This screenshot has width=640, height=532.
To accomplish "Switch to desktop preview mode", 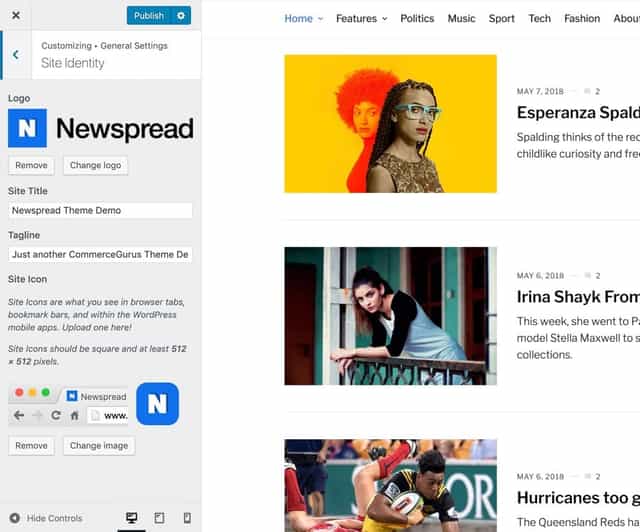I will [131, 518].
